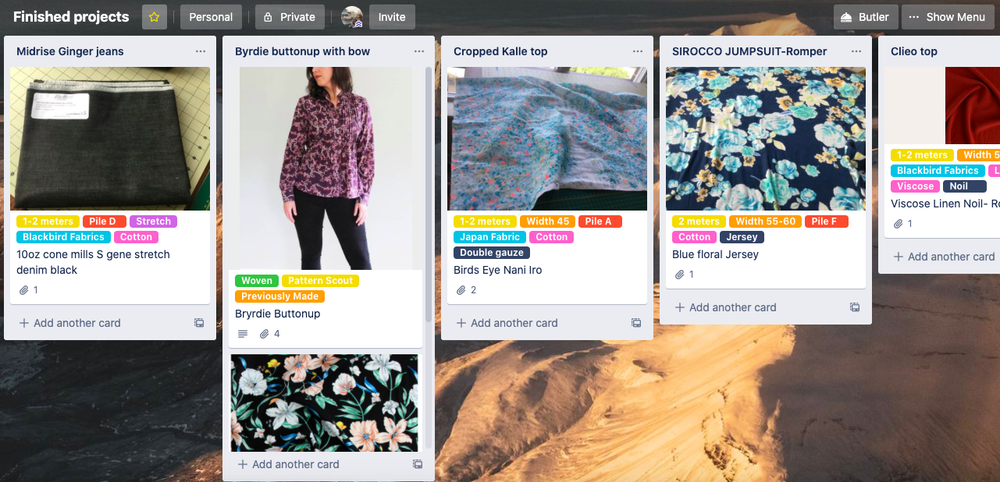Edit the Finished projects board title
Screen dimensions: 1000x482
71,17
